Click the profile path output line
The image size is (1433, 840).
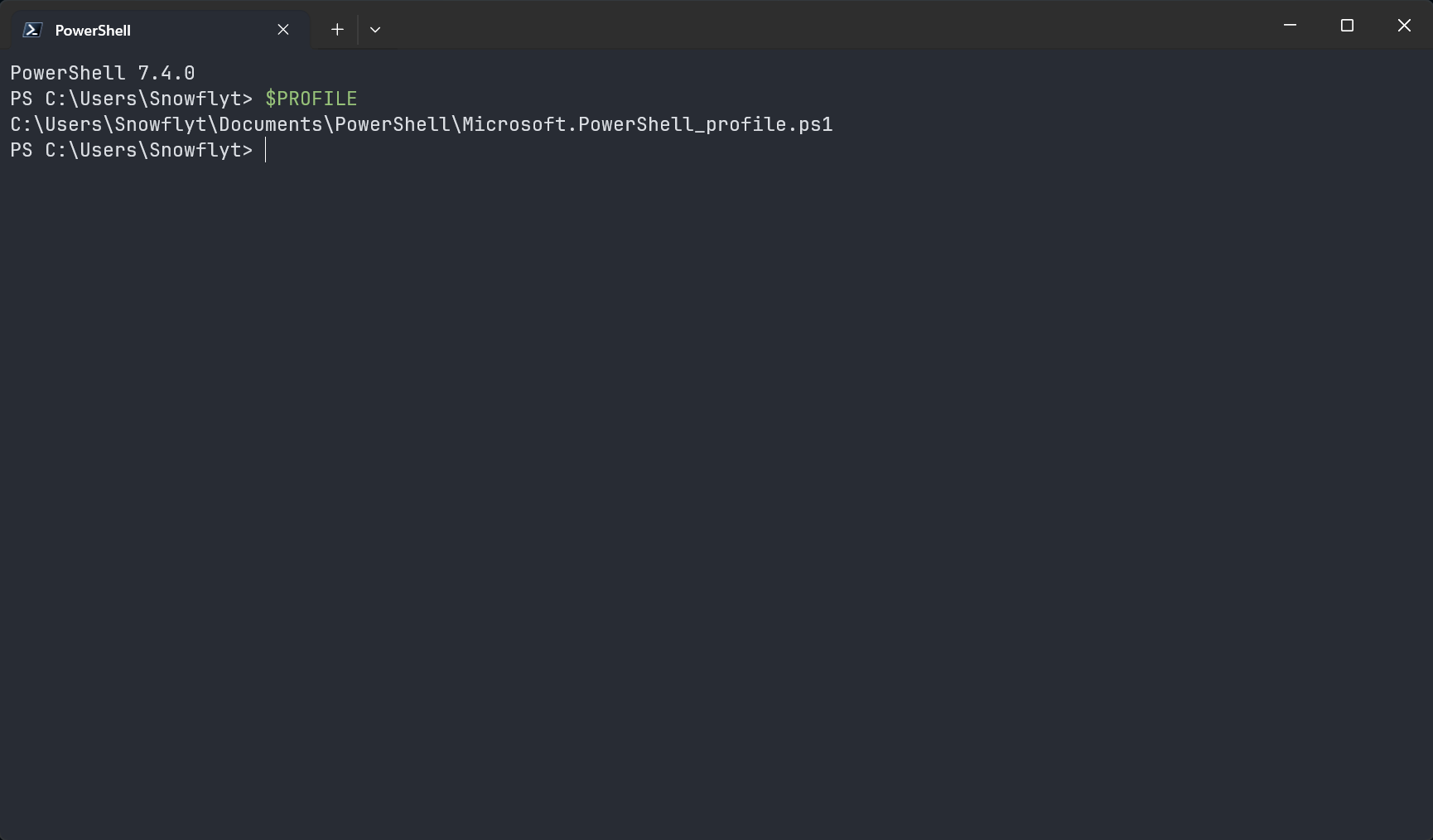coord(421,124)
